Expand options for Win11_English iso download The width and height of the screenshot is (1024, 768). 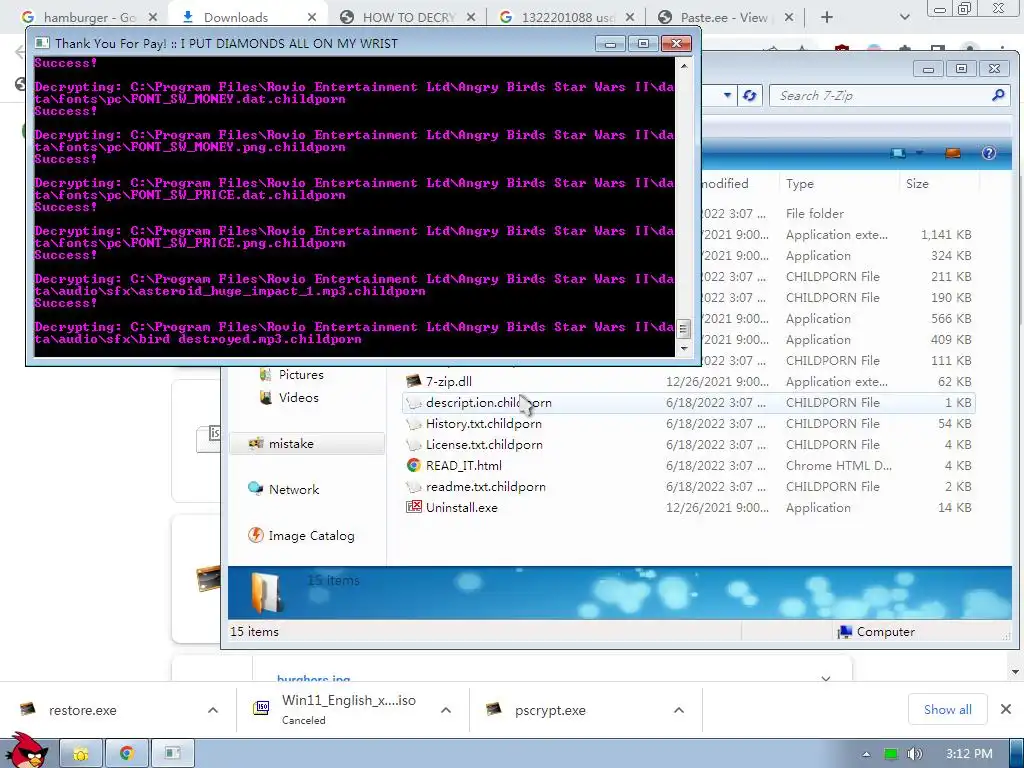[445, 710]
